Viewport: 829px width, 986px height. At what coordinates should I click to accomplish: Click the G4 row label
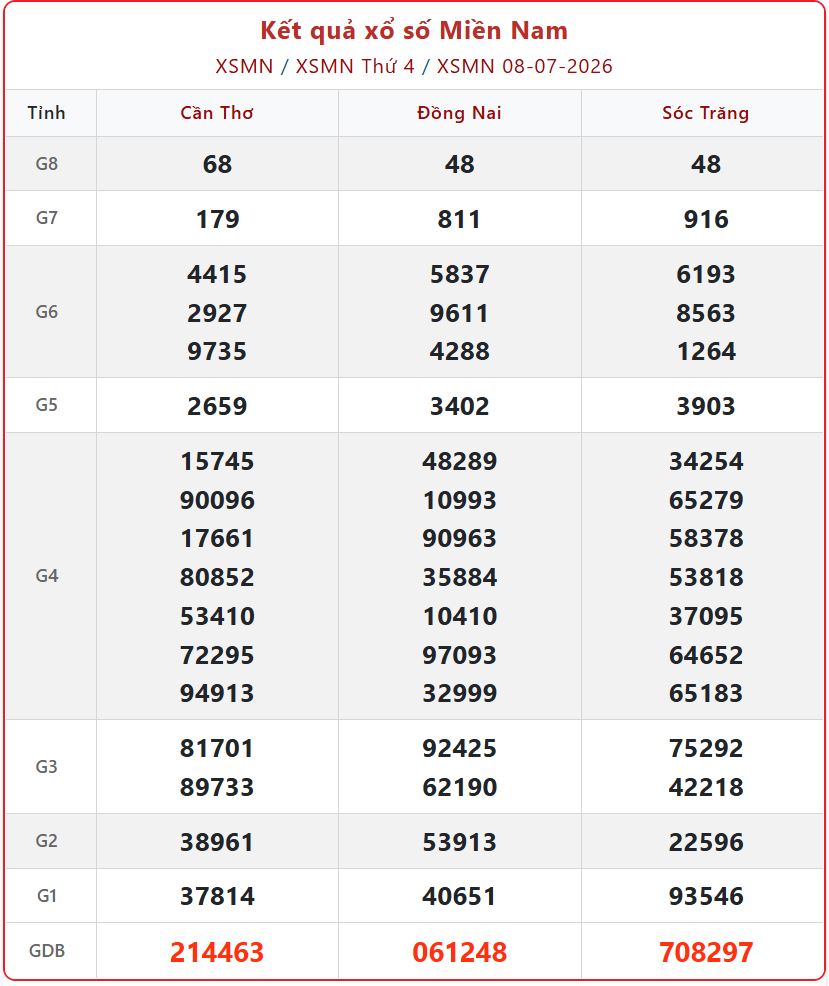click(47, 576)
